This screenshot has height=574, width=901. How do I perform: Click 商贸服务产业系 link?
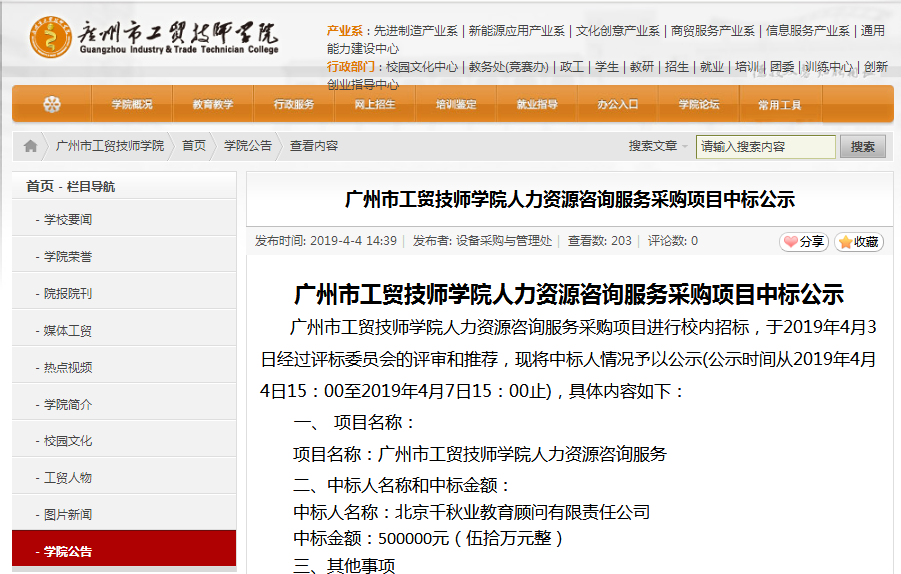[713, 30]
